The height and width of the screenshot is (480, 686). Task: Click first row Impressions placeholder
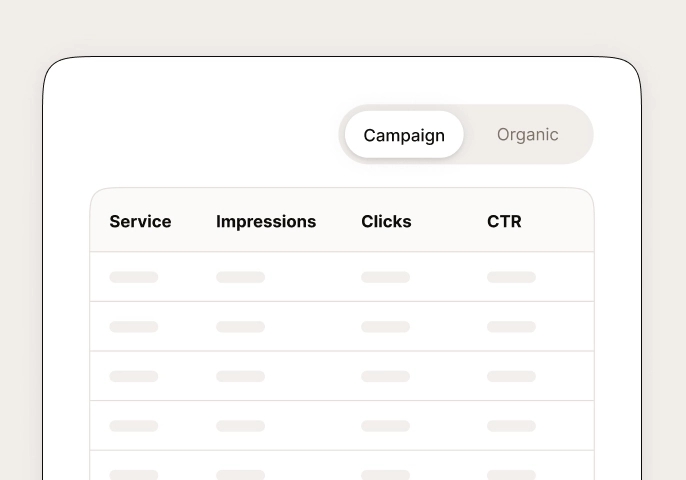pyautogui.click(x=241, y=277)
